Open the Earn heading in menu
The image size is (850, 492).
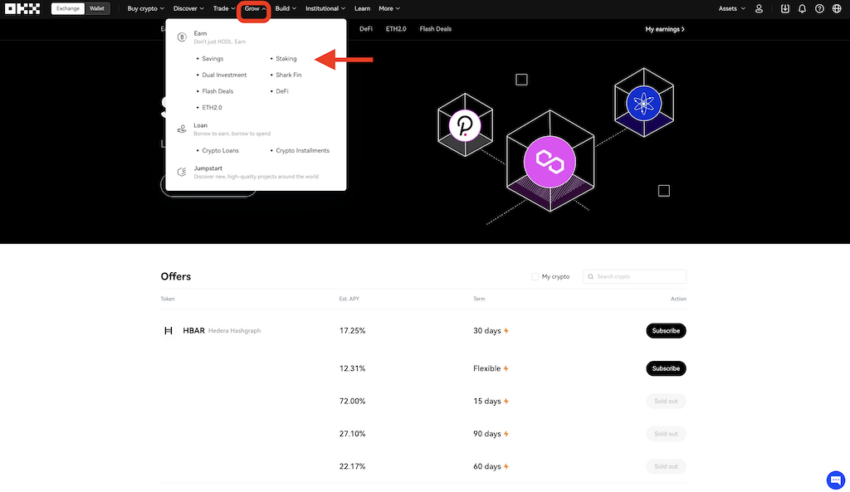tap(201, 34)
